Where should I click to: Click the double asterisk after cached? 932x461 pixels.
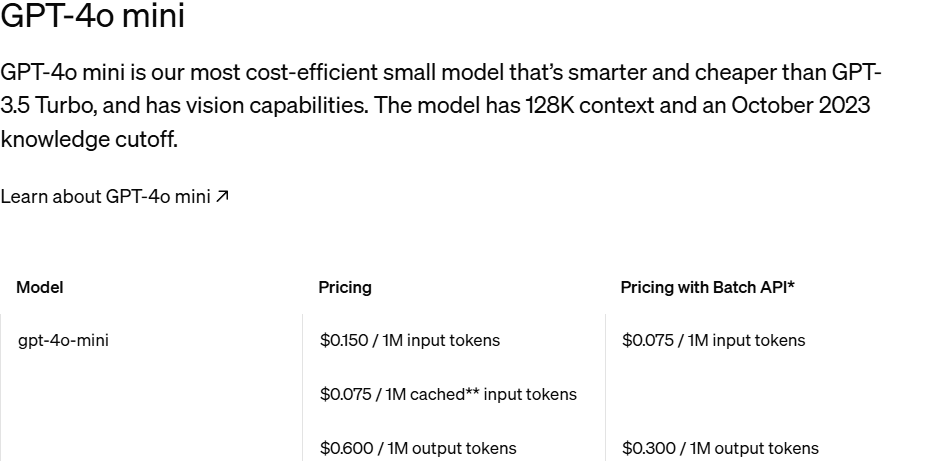[x=472, y=392]
